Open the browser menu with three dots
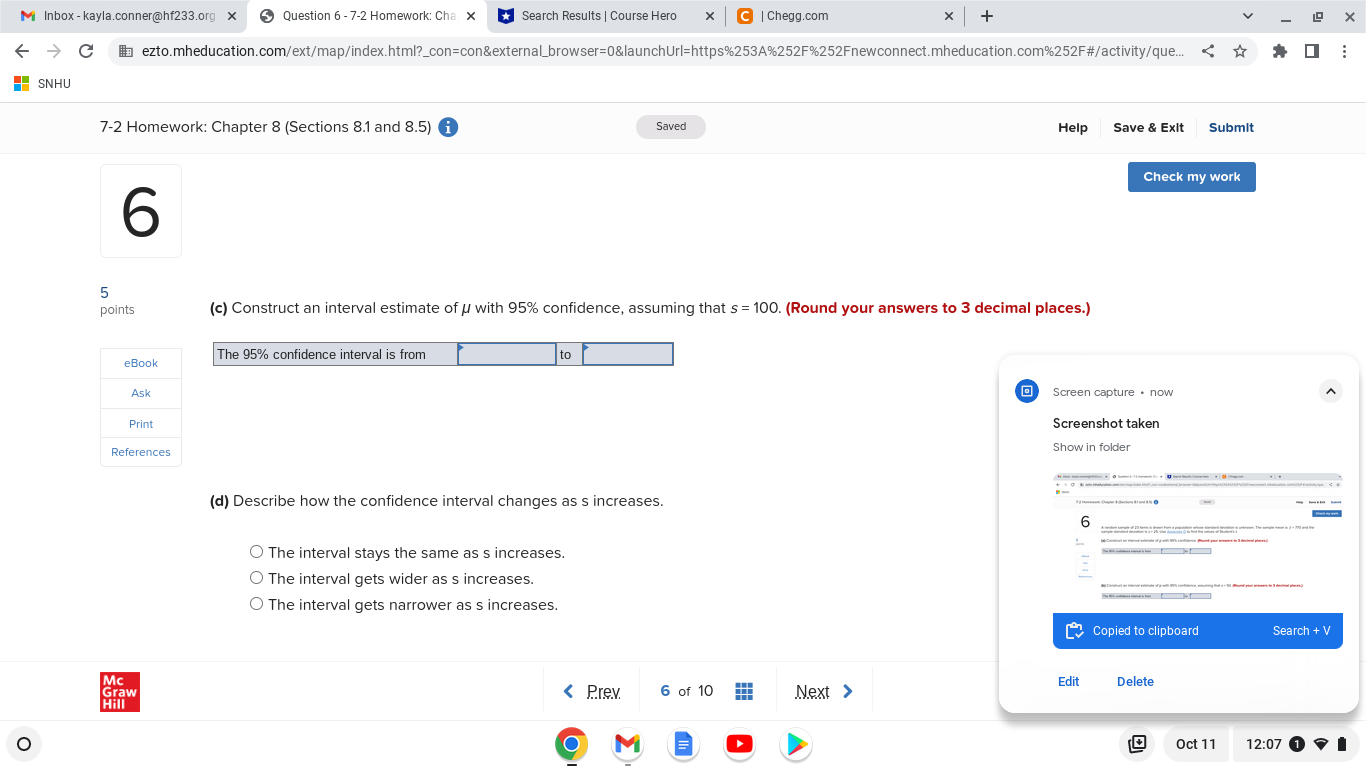Viewport: 1366px width, 768px height. pos(1345,51)
